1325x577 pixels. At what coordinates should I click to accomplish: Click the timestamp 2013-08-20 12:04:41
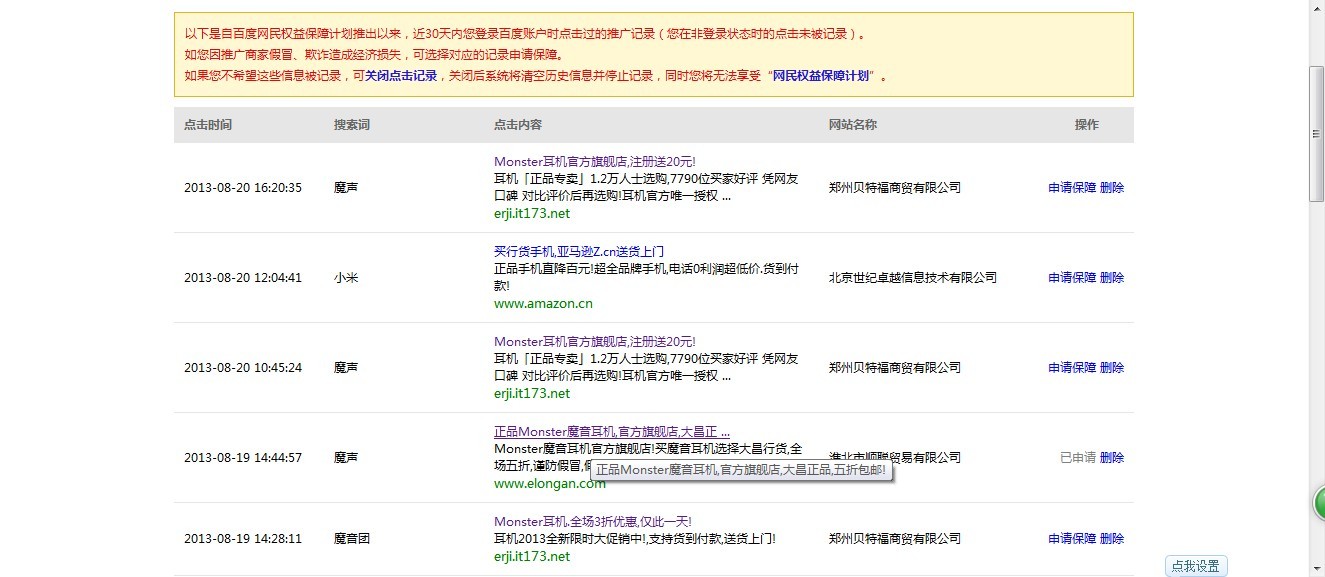(x=243, y=278)
